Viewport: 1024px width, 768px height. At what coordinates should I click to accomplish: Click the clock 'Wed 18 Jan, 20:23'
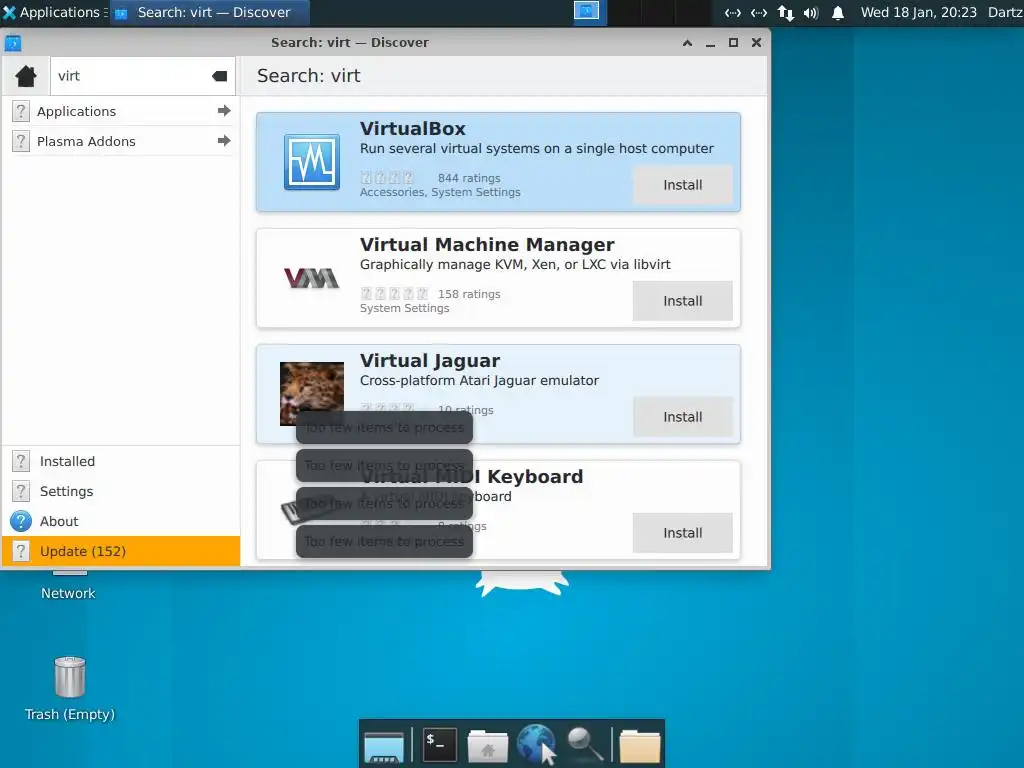tap(918, 12)
